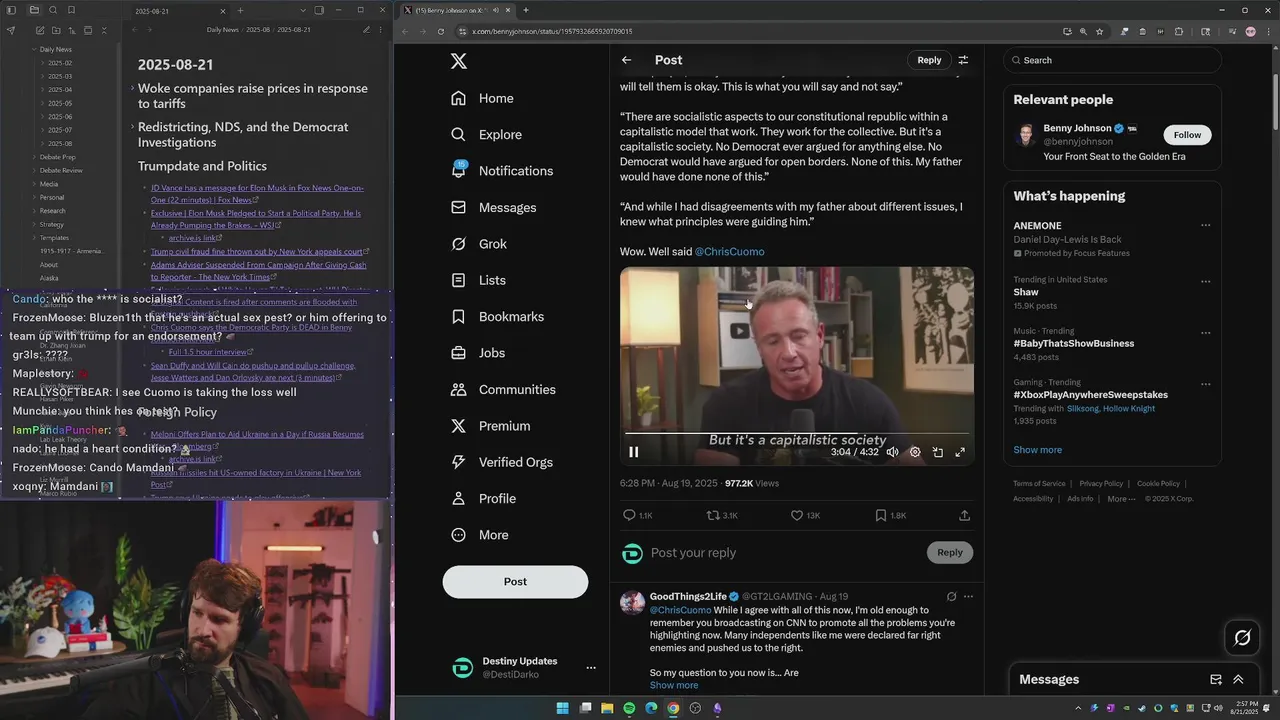Screen dimensions: 1280x720
Task: Open File Explorer from taskbar
Action: pyautogui.click(x=607, y=708)
